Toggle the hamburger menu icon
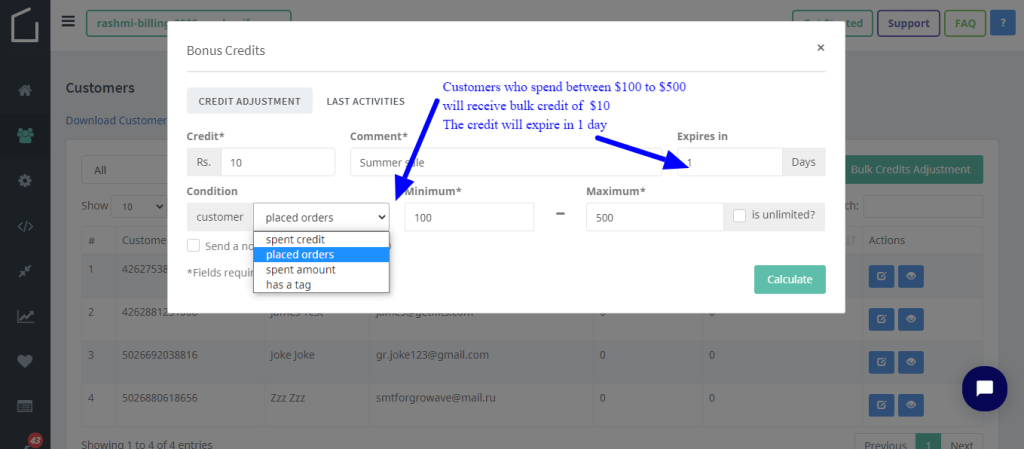Image resolution: width=1024 pixels, height=449 pixels. pyautogui.click(x=69, y=22)
